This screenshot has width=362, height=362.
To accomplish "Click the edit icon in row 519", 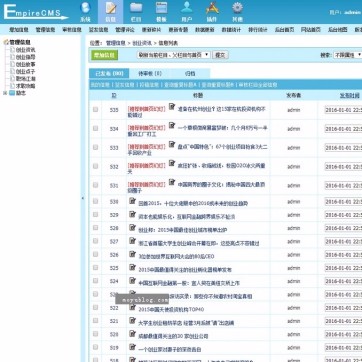I will click(x=132, y=347).
